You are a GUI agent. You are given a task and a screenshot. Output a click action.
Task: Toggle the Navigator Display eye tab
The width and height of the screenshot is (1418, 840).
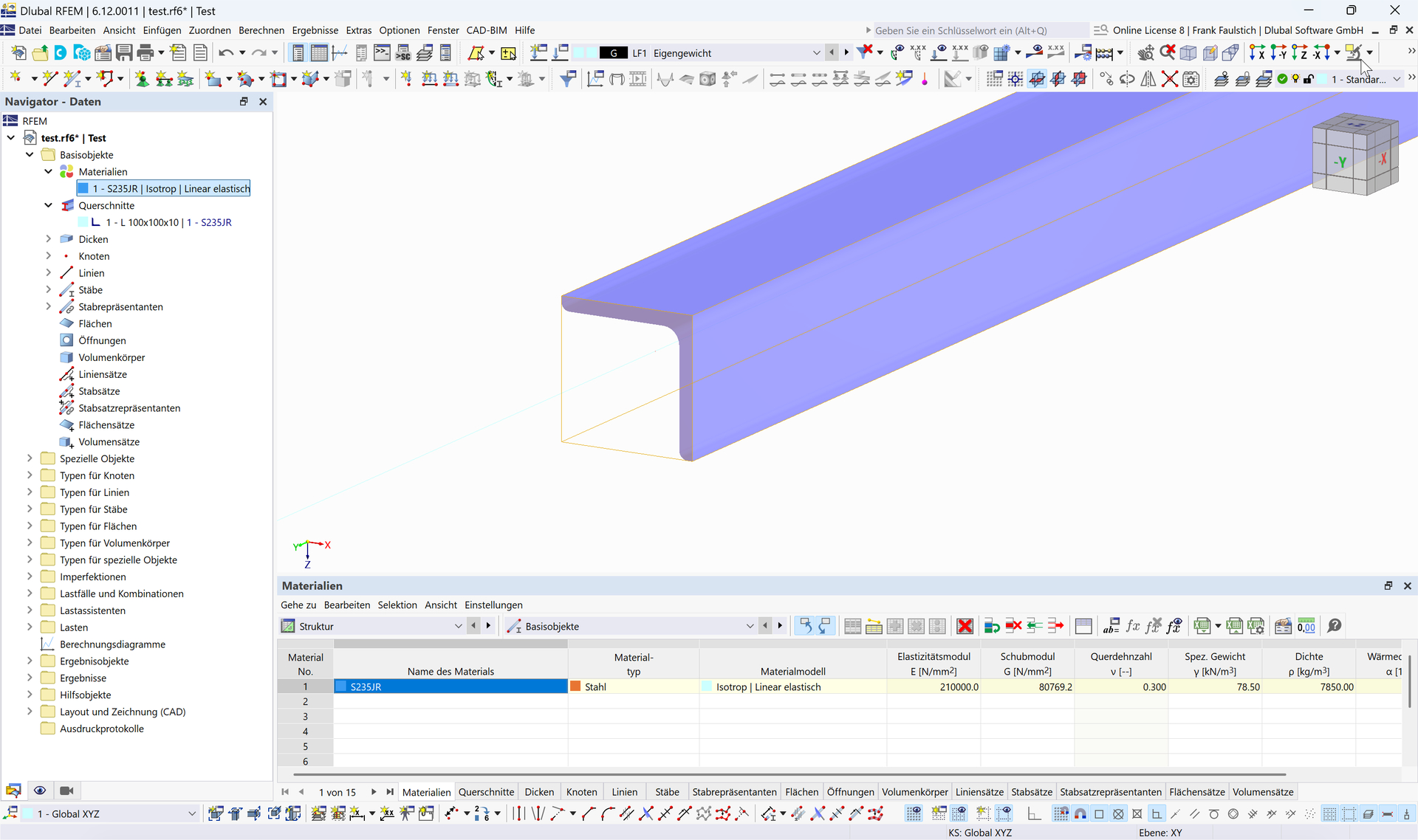pos(40,791)
